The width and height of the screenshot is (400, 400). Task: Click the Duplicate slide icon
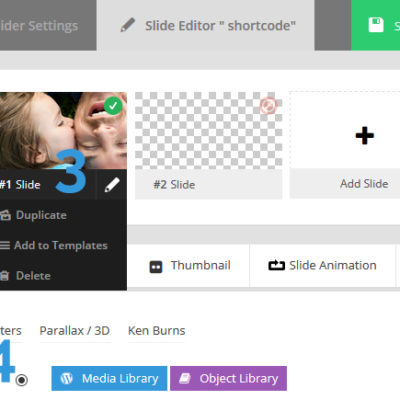coord(5,215)
